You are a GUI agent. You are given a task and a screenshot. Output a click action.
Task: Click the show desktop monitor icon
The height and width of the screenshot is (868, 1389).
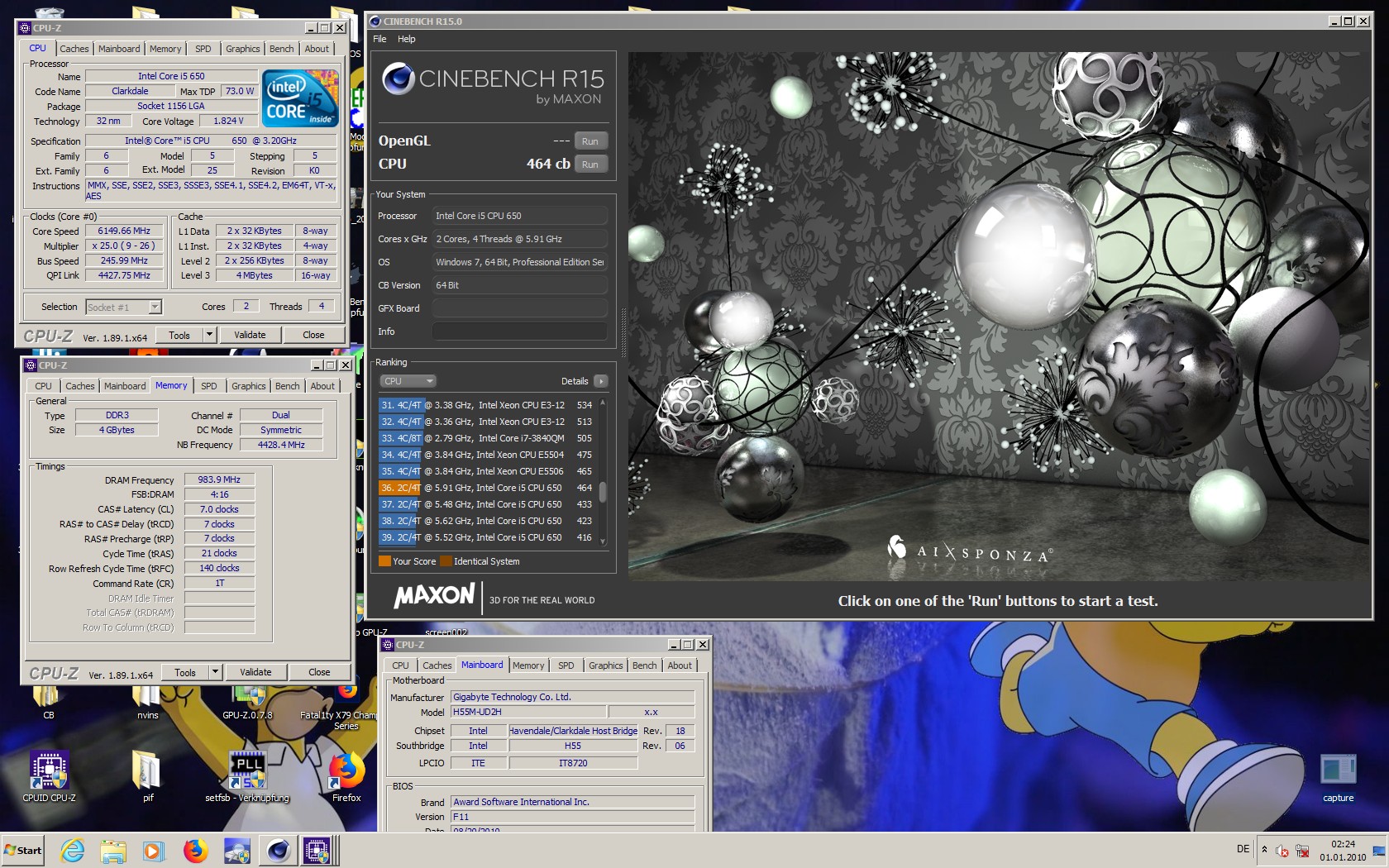1378,850
